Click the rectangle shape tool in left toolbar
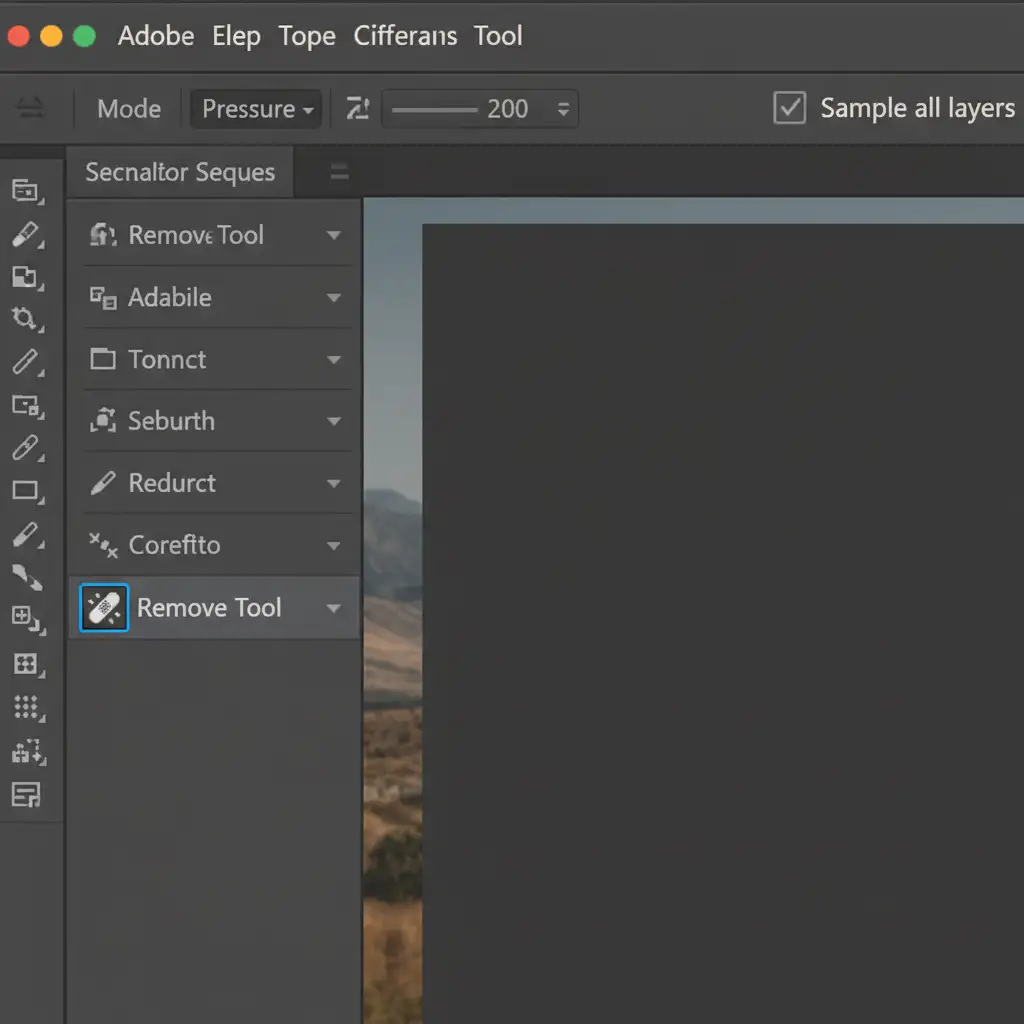 [x=25, y=490]
